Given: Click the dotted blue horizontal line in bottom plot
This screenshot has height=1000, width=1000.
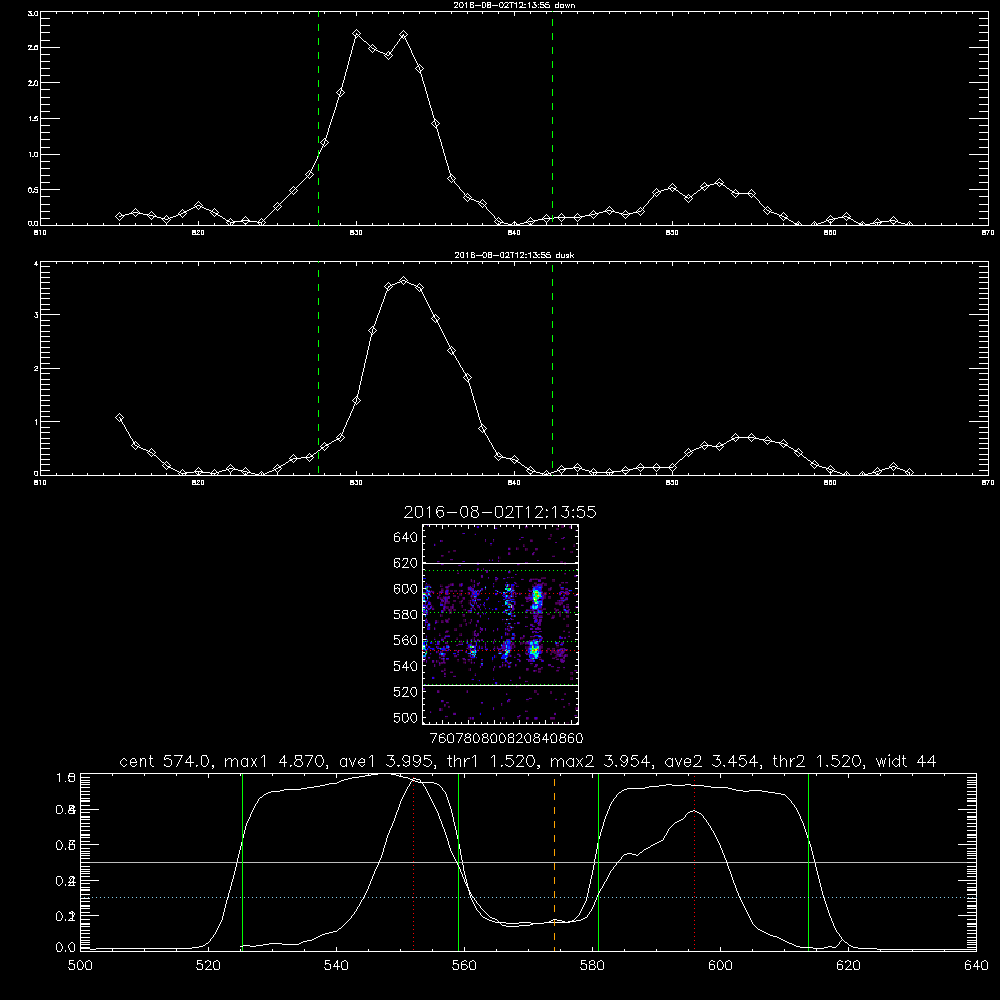Looking at the screenshot, I should (528, 897).
